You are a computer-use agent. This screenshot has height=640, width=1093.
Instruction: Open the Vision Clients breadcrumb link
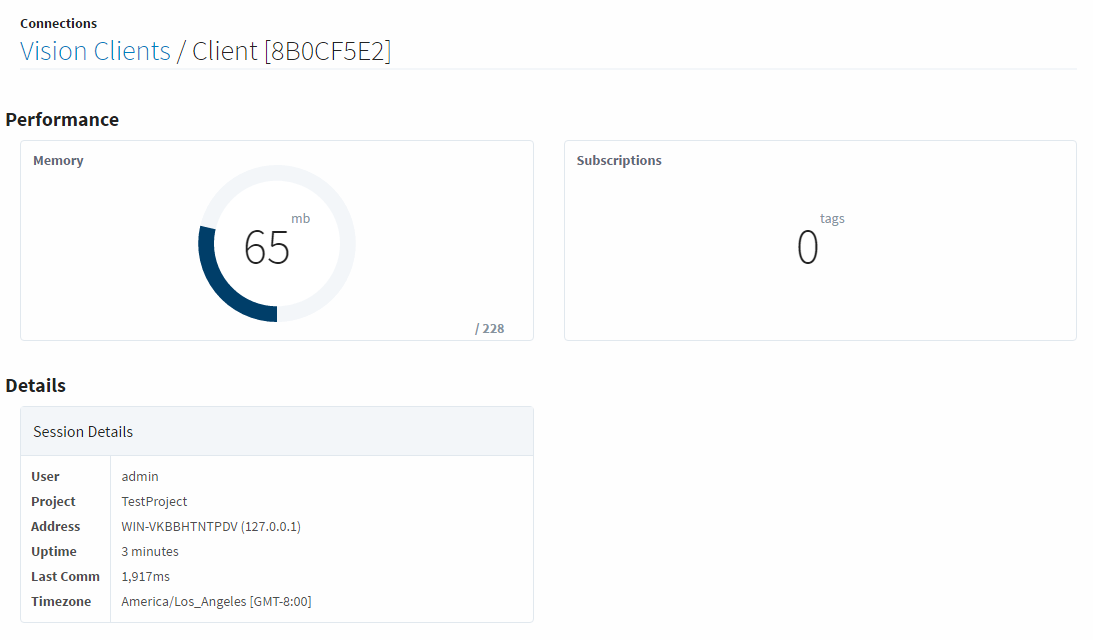95,51
